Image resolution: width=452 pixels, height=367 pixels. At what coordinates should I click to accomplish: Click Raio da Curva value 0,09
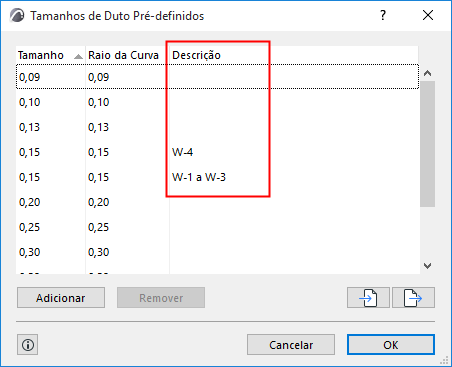click(98, 77)
